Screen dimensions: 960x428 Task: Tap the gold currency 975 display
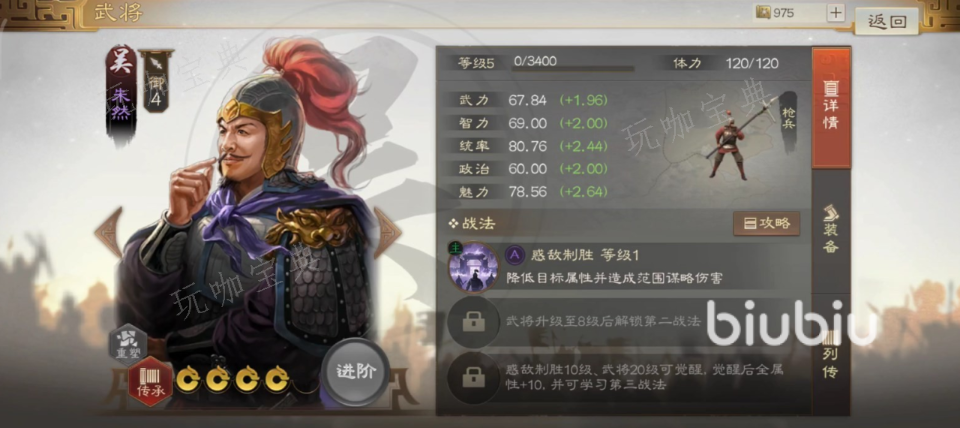(x=789, y=13)
